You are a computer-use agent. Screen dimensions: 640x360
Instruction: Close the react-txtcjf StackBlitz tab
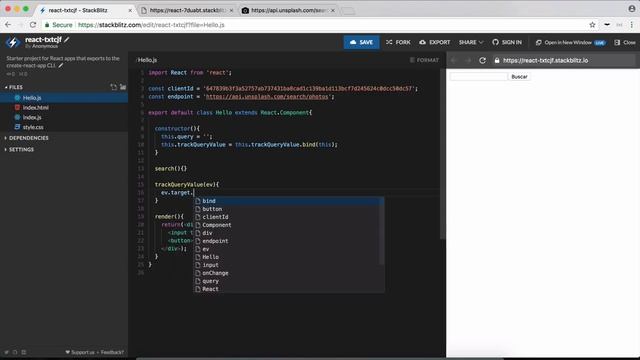[130, 10]
